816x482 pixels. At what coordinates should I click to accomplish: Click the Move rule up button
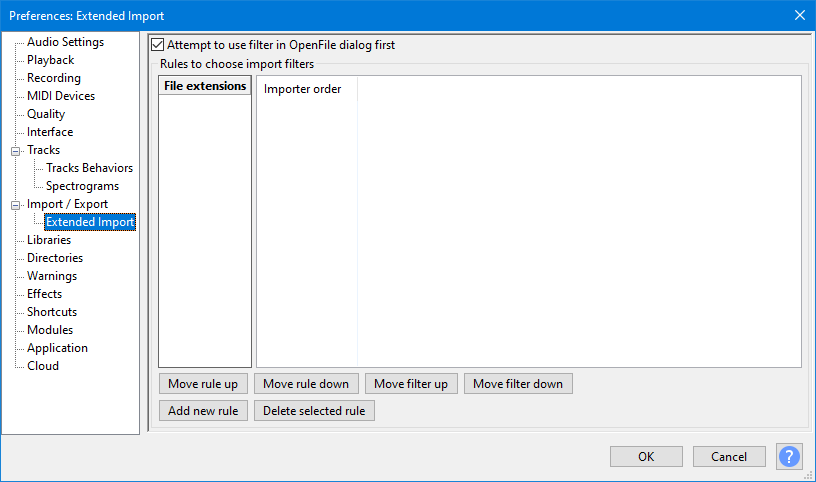click(203, 384)
